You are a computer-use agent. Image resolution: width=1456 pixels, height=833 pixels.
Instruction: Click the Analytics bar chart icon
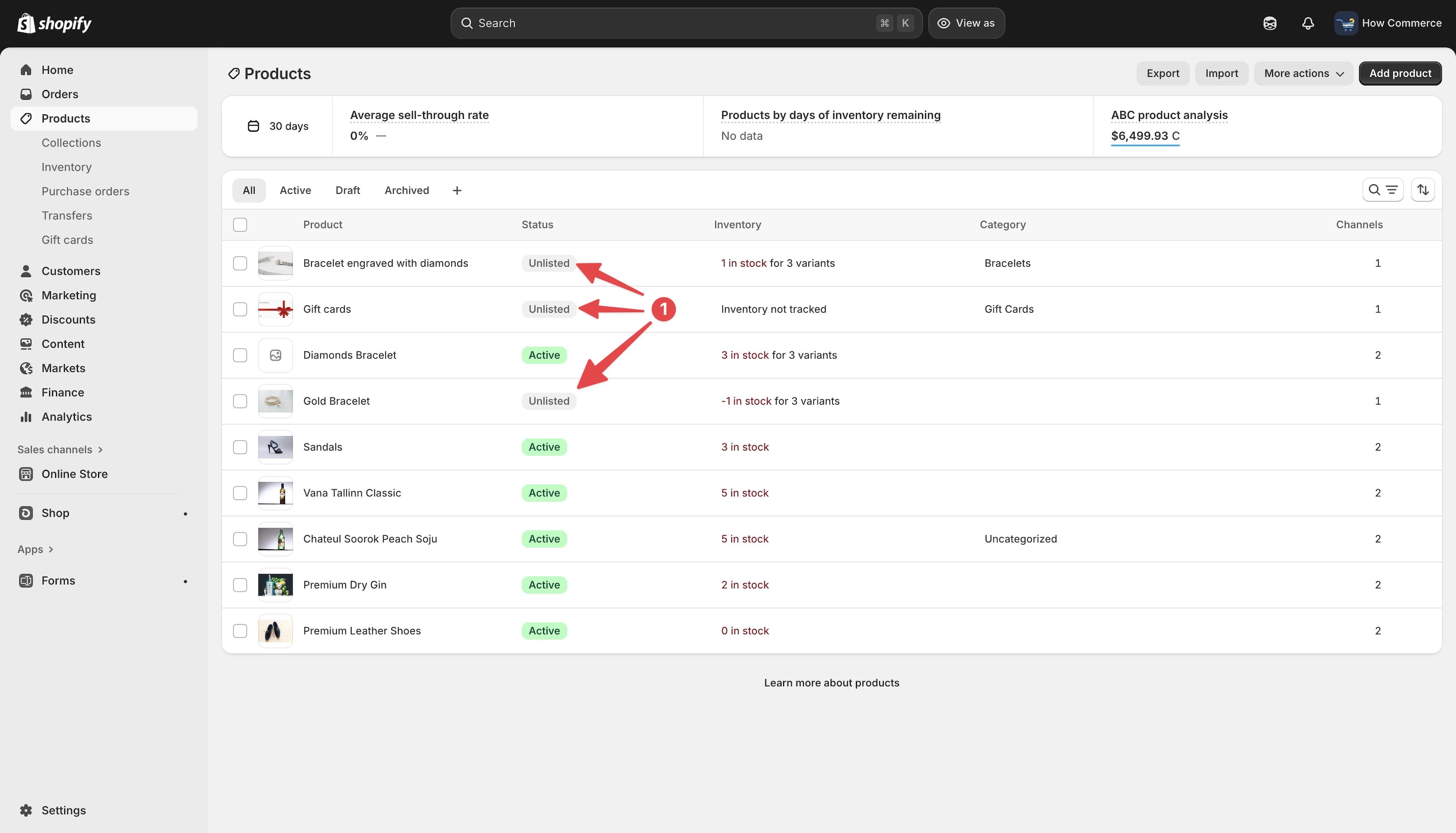click(26, 417)
